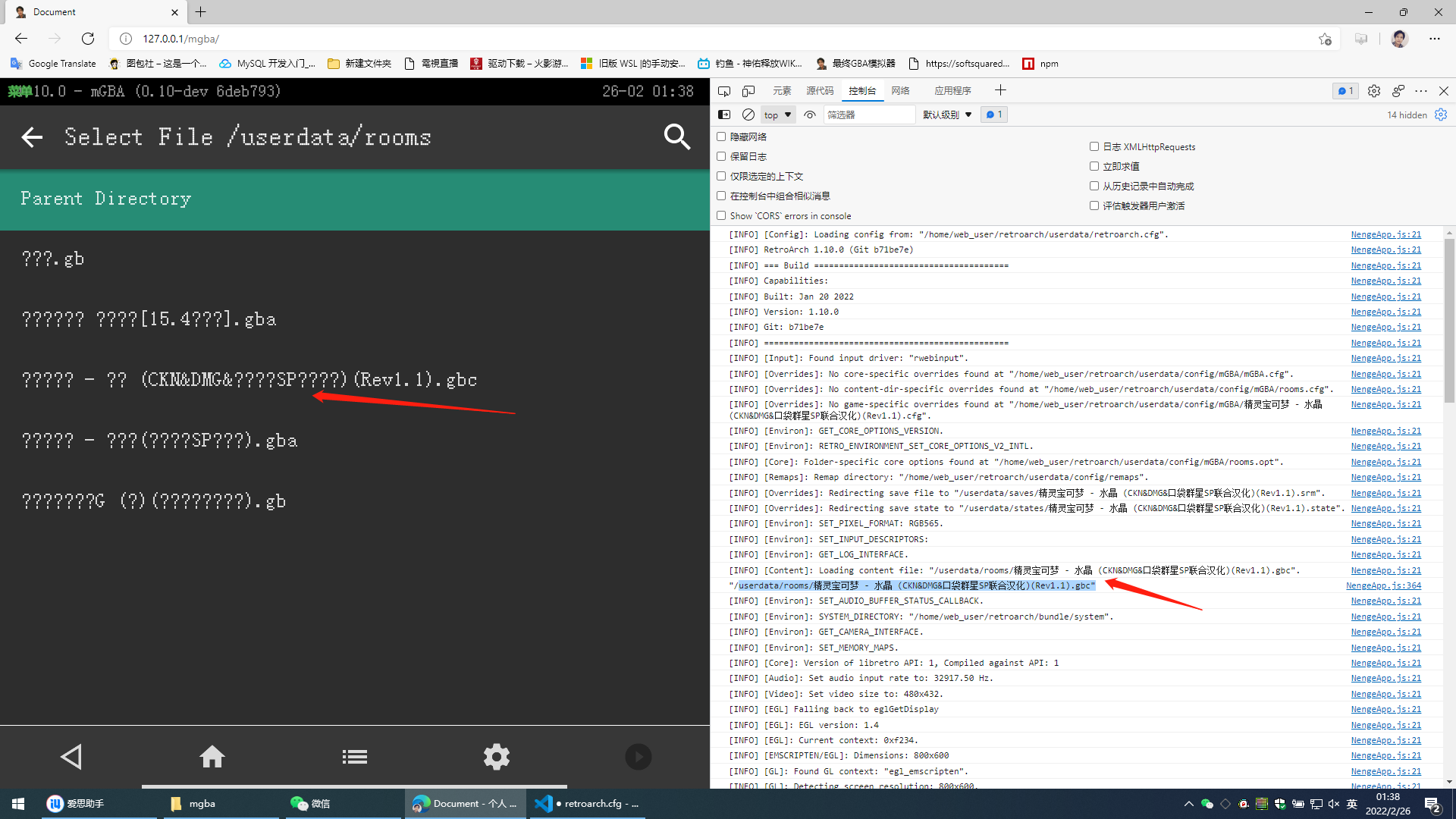Select the inspect element tool in DevTools
This screenshot has width=1456, height=819.
pos(723,90)
